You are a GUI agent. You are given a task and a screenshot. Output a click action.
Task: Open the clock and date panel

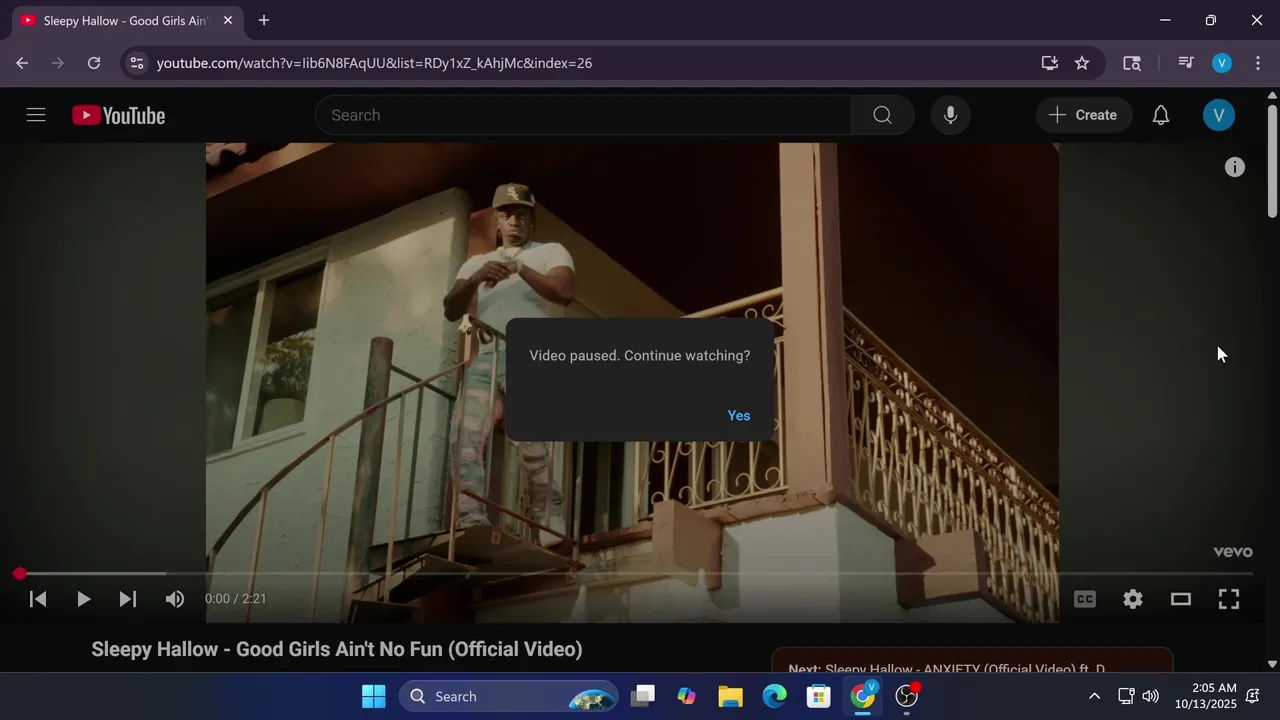(x=1206, y=696)
